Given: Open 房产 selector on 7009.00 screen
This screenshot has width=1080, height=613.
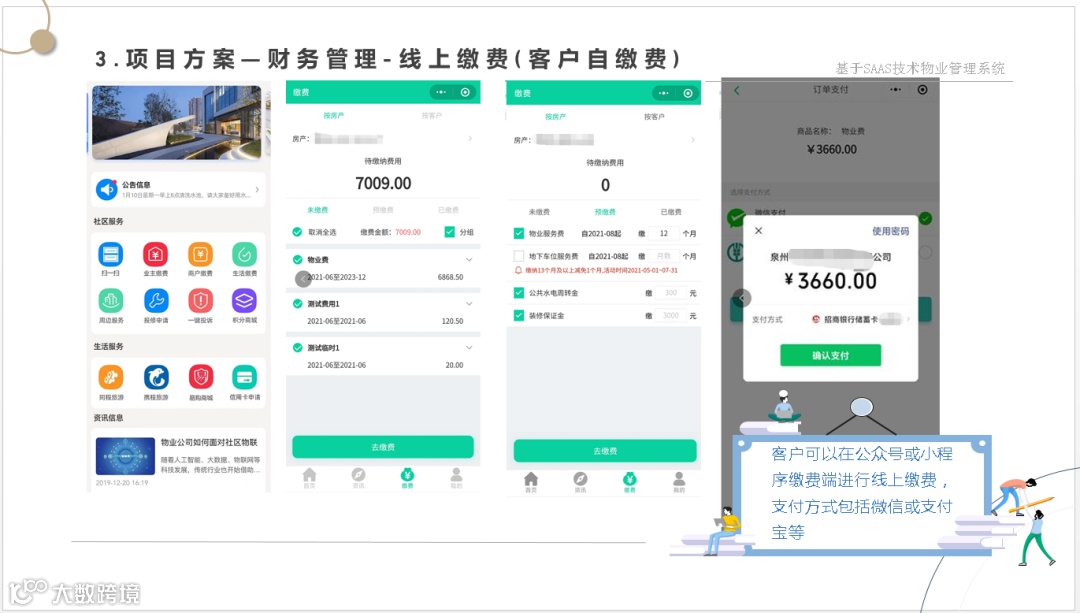Looking at the screenshot, I should click(383, 139).
